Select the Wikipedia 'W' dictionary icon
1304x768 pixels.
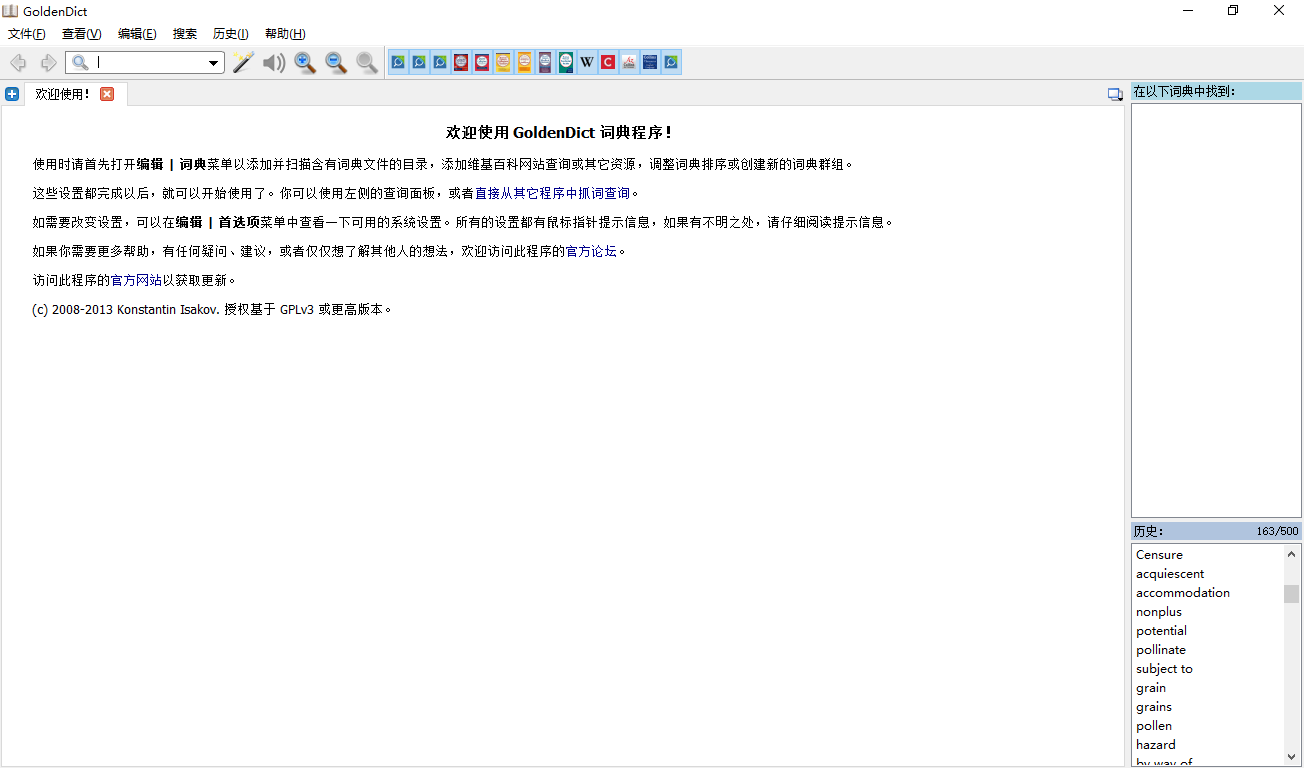587,62
